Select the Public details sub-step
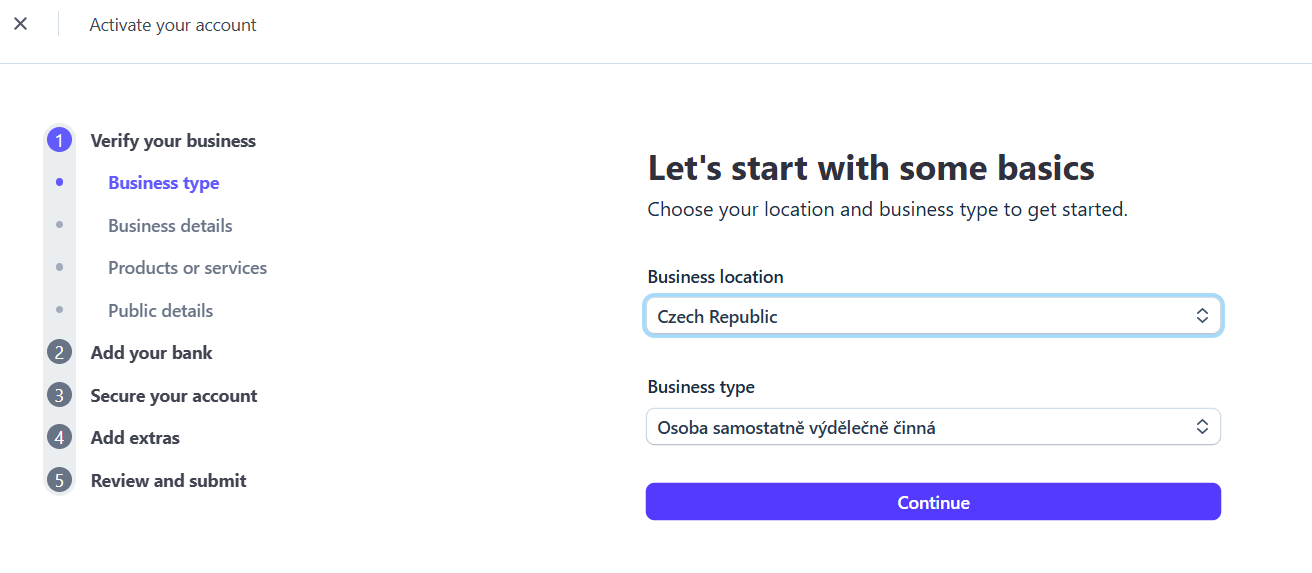1312x573 pixels. point(160,311)
